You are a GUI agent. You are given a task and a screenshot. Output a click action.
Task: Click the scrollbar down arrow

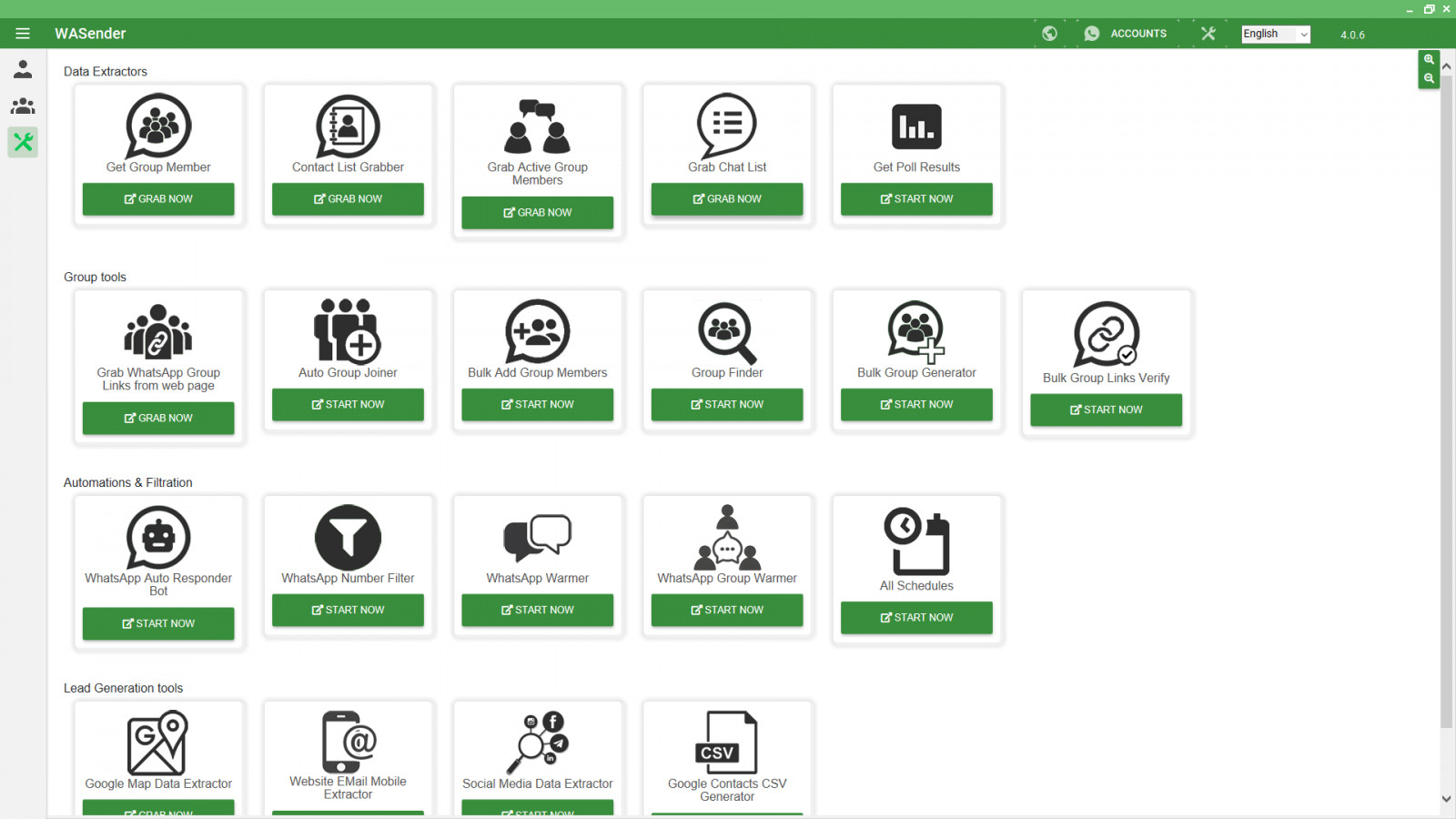(x=1446, y=799)
